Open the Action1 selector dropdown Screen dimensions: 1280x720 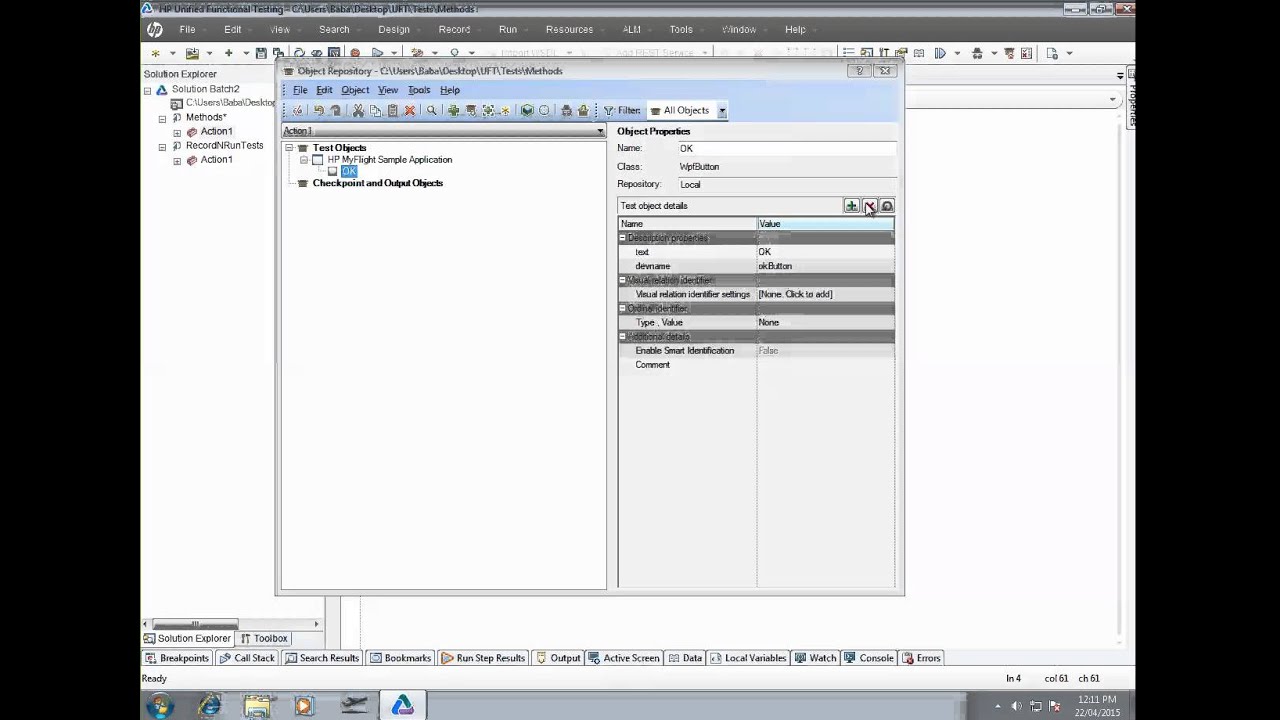pos(600,131)
